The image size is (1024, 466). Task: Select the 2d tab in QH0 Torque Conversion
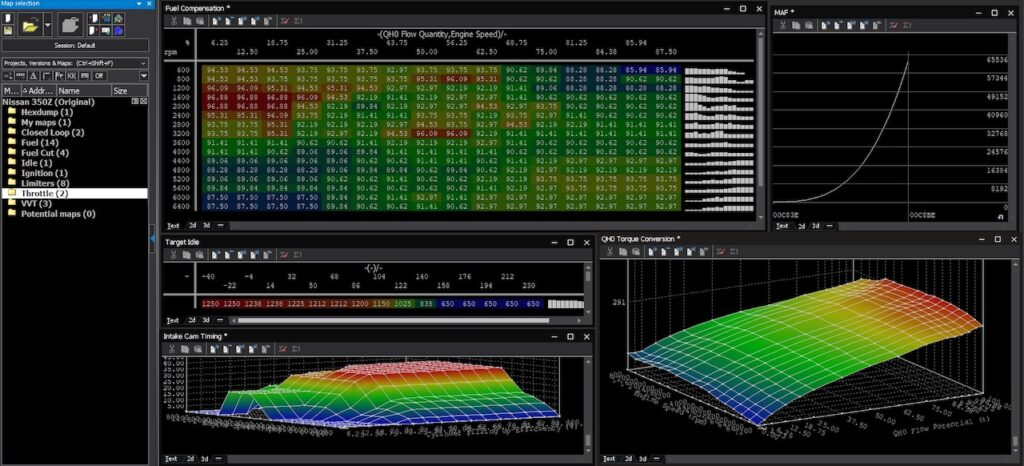[629, 458]
